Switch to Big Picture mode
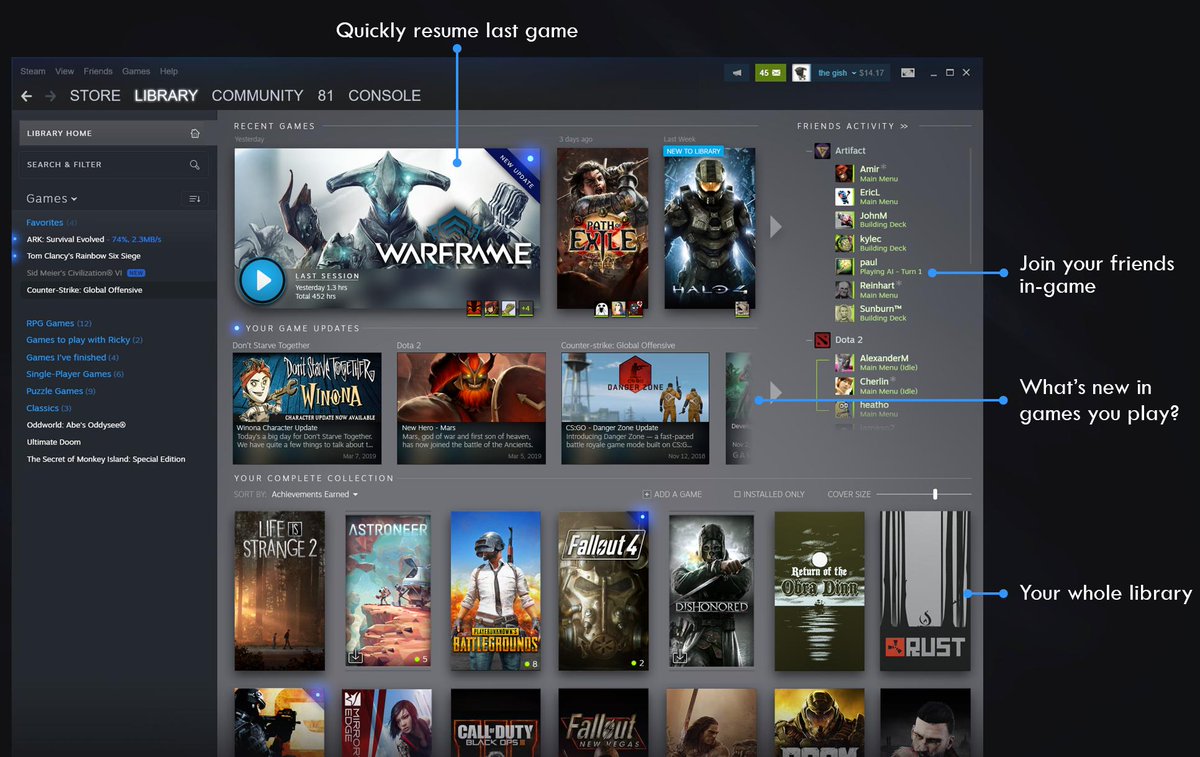1200x757 pixels. [908, 73]
